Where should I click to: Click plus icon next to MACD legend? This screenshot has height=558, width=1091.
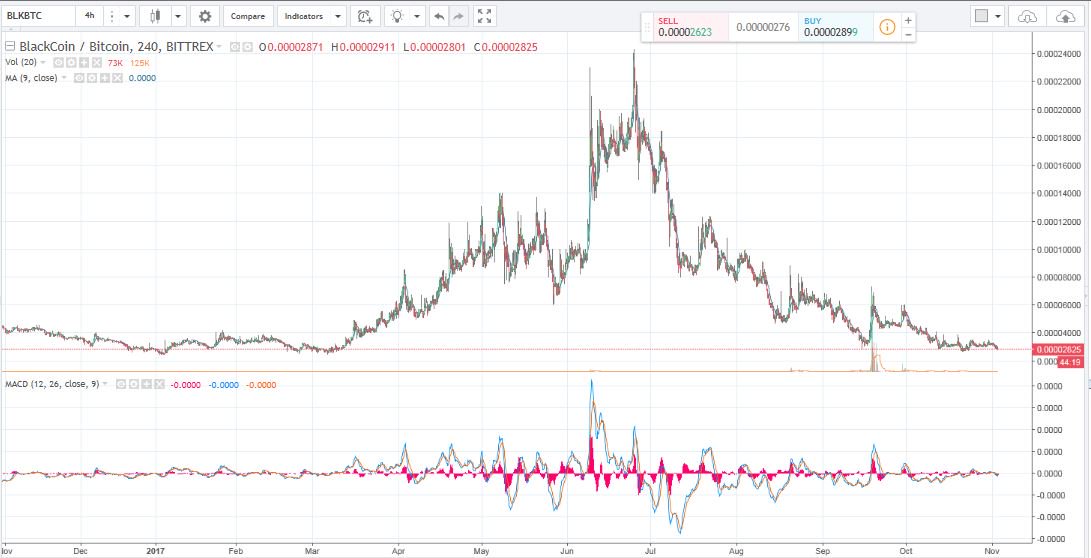pyautogui.click(x=147, y=384)
